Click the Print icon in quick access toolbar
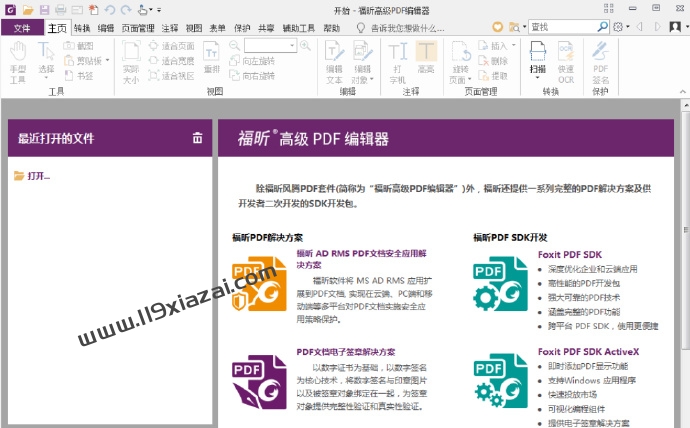 coord(61,9)
